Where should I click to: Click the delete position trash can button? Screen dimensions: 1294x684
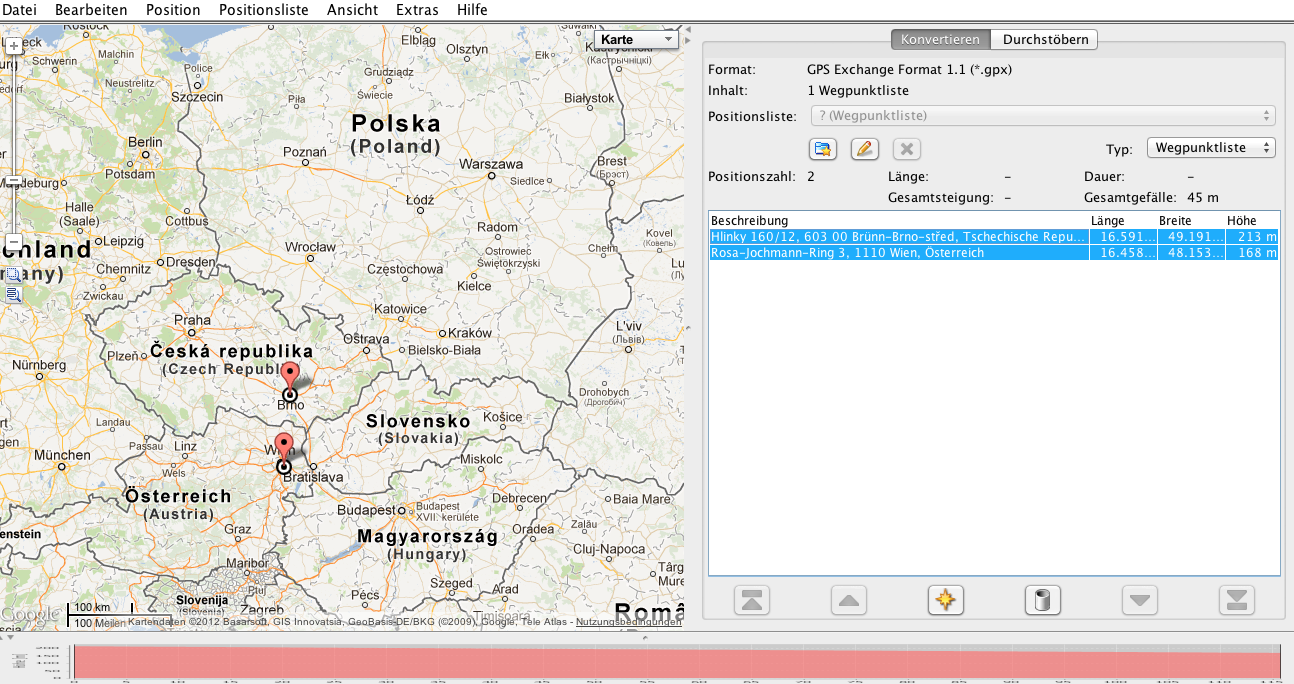point(1042,600)
